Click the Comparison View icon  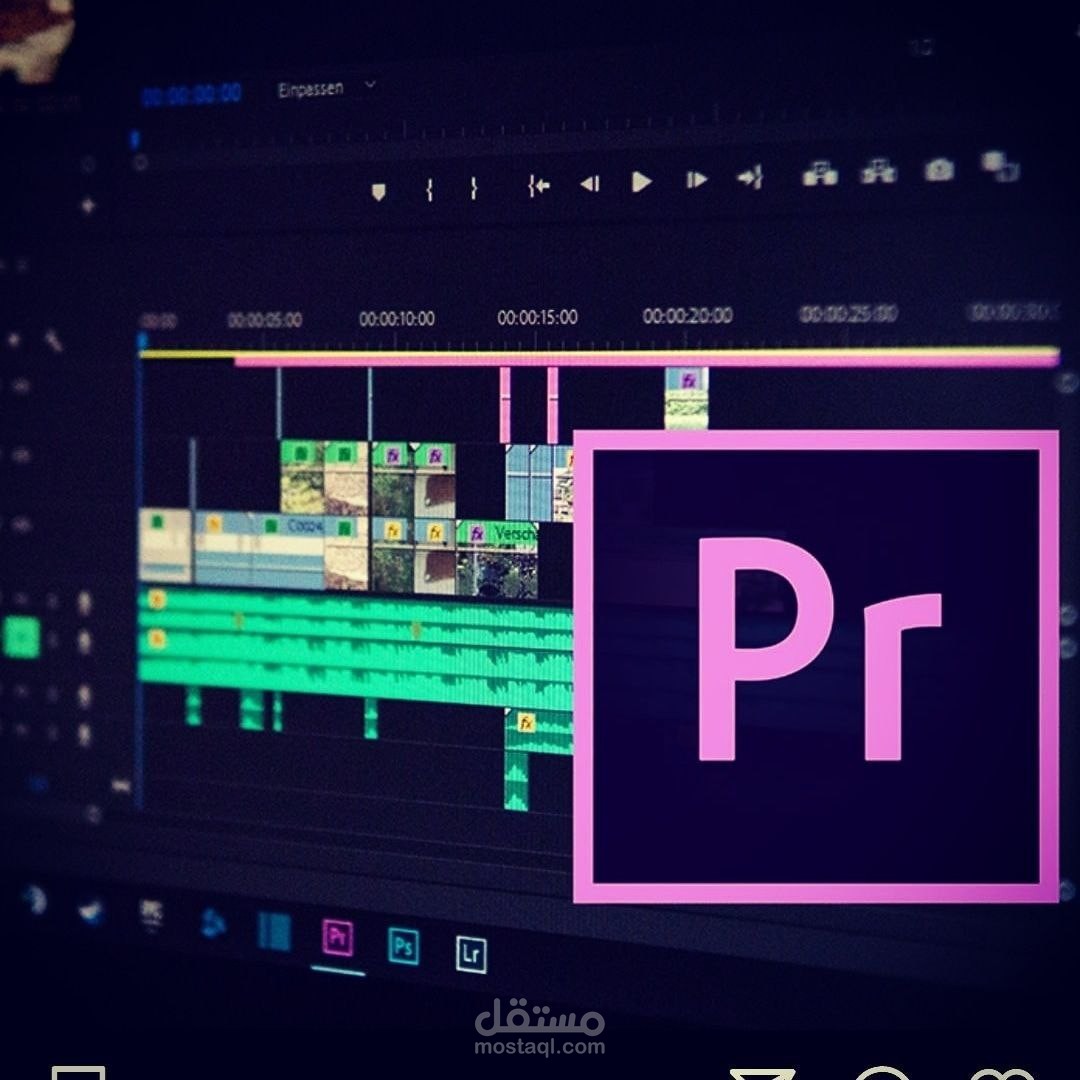point(999,166)
